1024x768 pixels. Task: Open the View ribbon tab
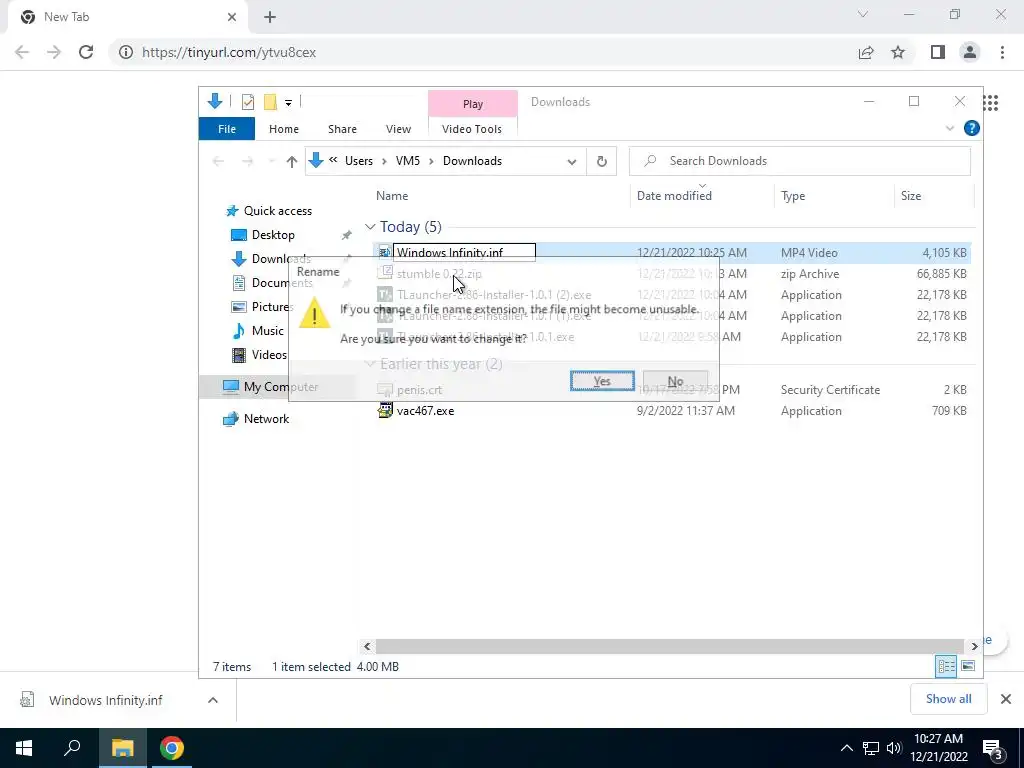coord(398,129)
